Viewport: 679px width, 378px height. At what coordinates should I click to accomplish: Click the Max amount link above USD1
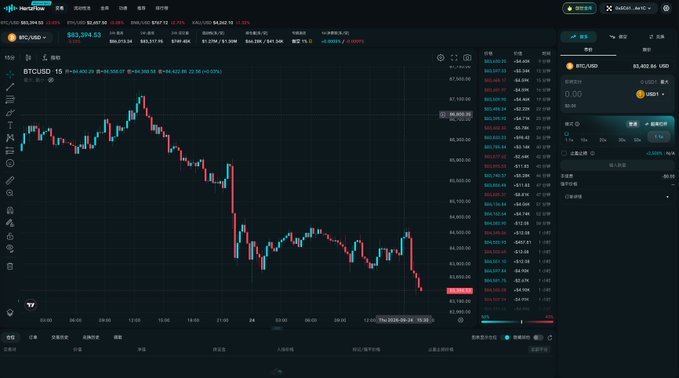[x=664, y=82]
